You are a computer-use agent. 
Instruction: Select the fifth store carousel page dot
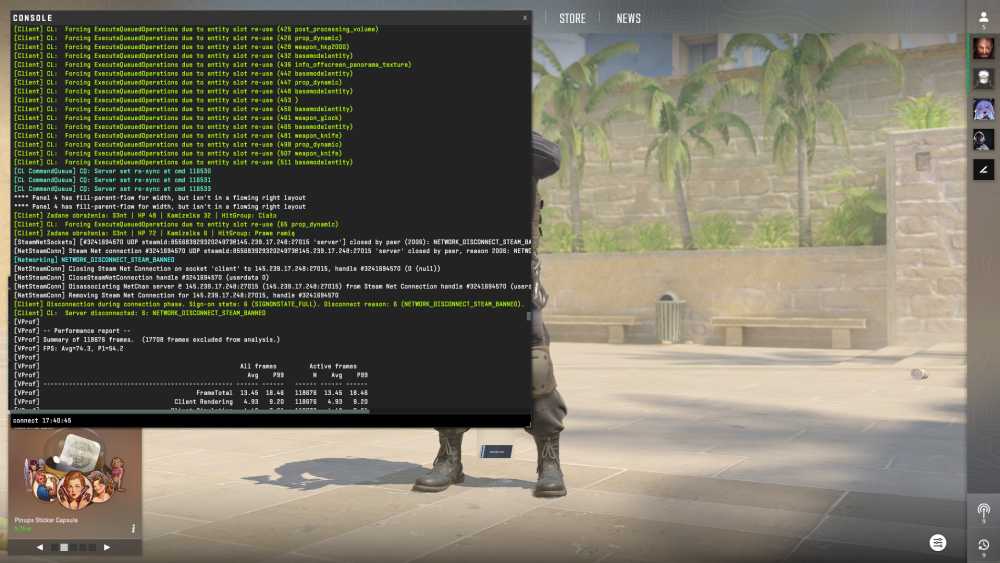coord(92,547)
